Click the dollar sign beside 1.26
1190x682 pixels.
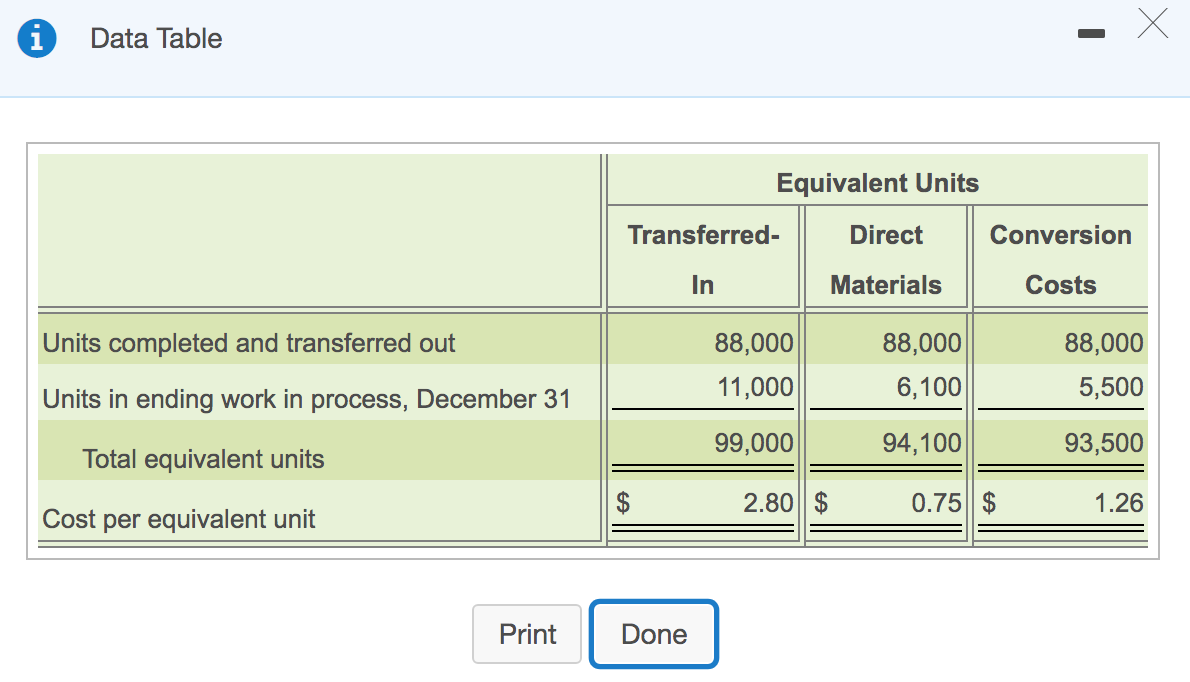pyautogui.click(x=988, y=503)
